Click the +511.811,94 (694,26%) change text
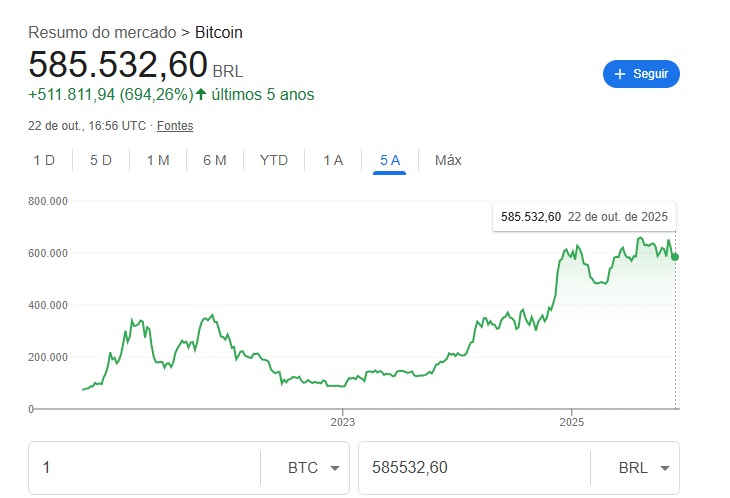 111,94
